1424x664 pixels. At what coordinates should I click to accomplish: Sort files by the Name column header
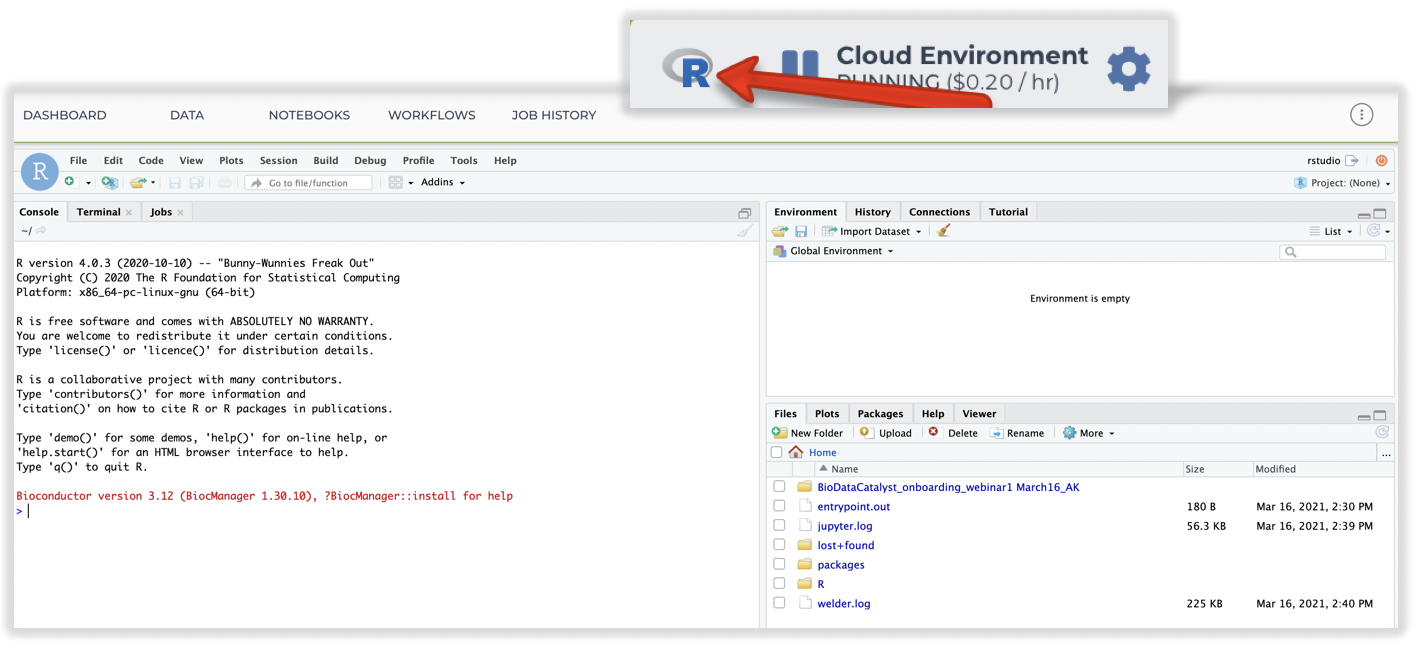(x=845, y=469)
